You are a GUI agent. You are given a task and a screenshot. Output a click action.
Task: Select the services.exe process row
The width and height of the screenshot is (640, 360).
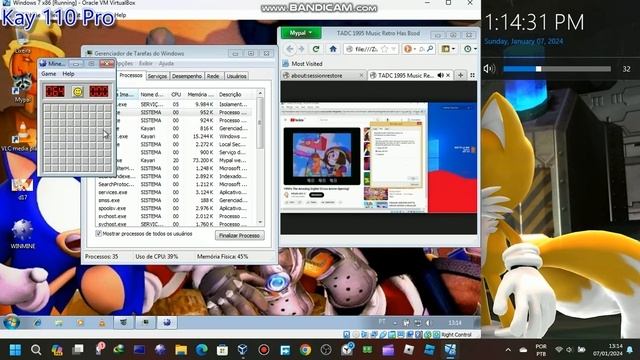pos(173,192)
